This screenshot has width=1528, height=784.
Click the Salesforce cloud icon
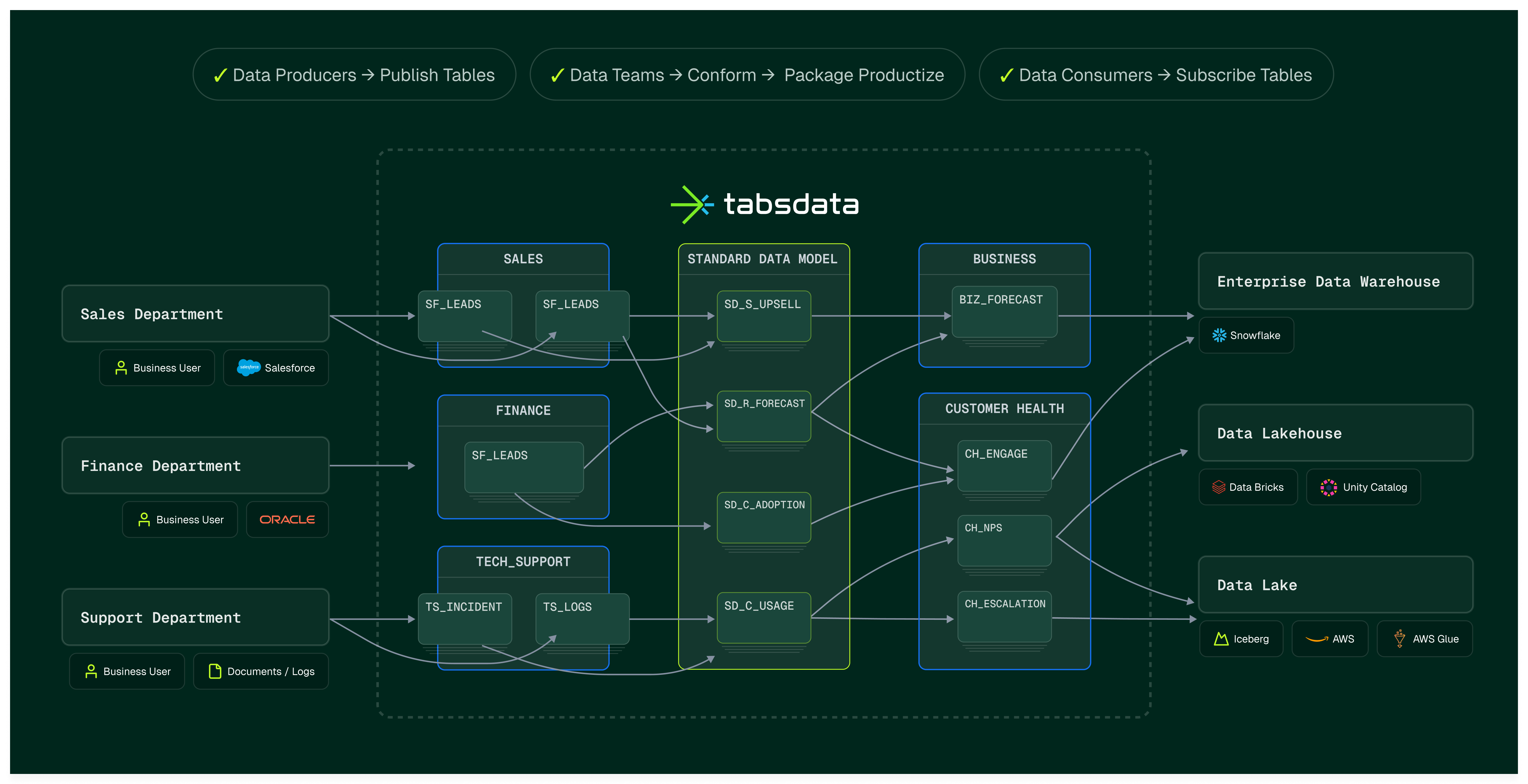click(249, 368)
